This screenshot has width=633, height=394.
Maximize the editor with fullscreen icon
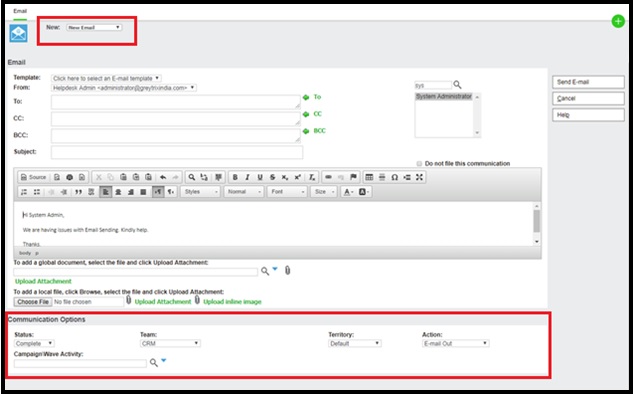click(419, 177)
